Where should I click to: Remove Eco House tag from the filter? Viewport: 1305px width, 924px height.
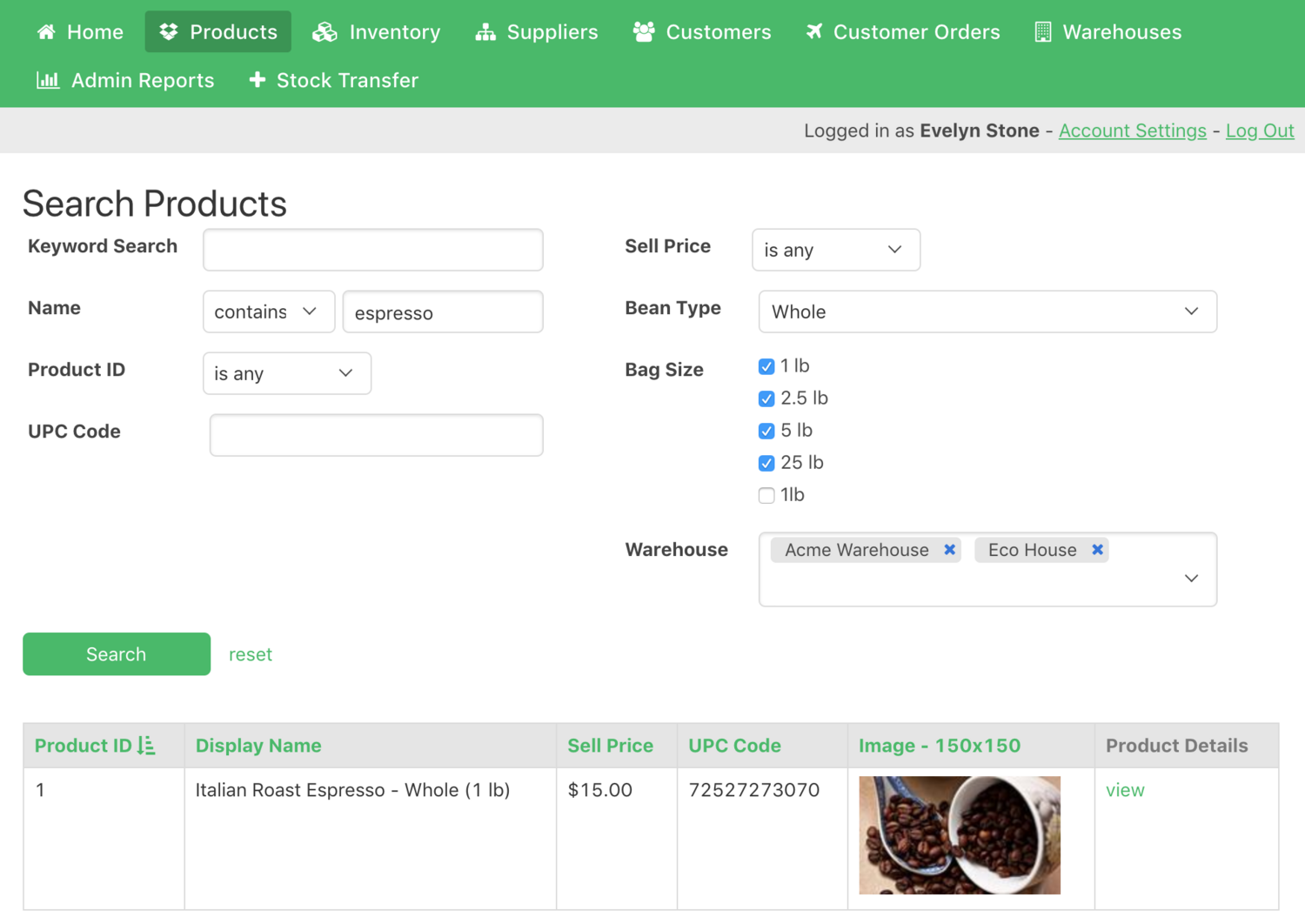1097,550
